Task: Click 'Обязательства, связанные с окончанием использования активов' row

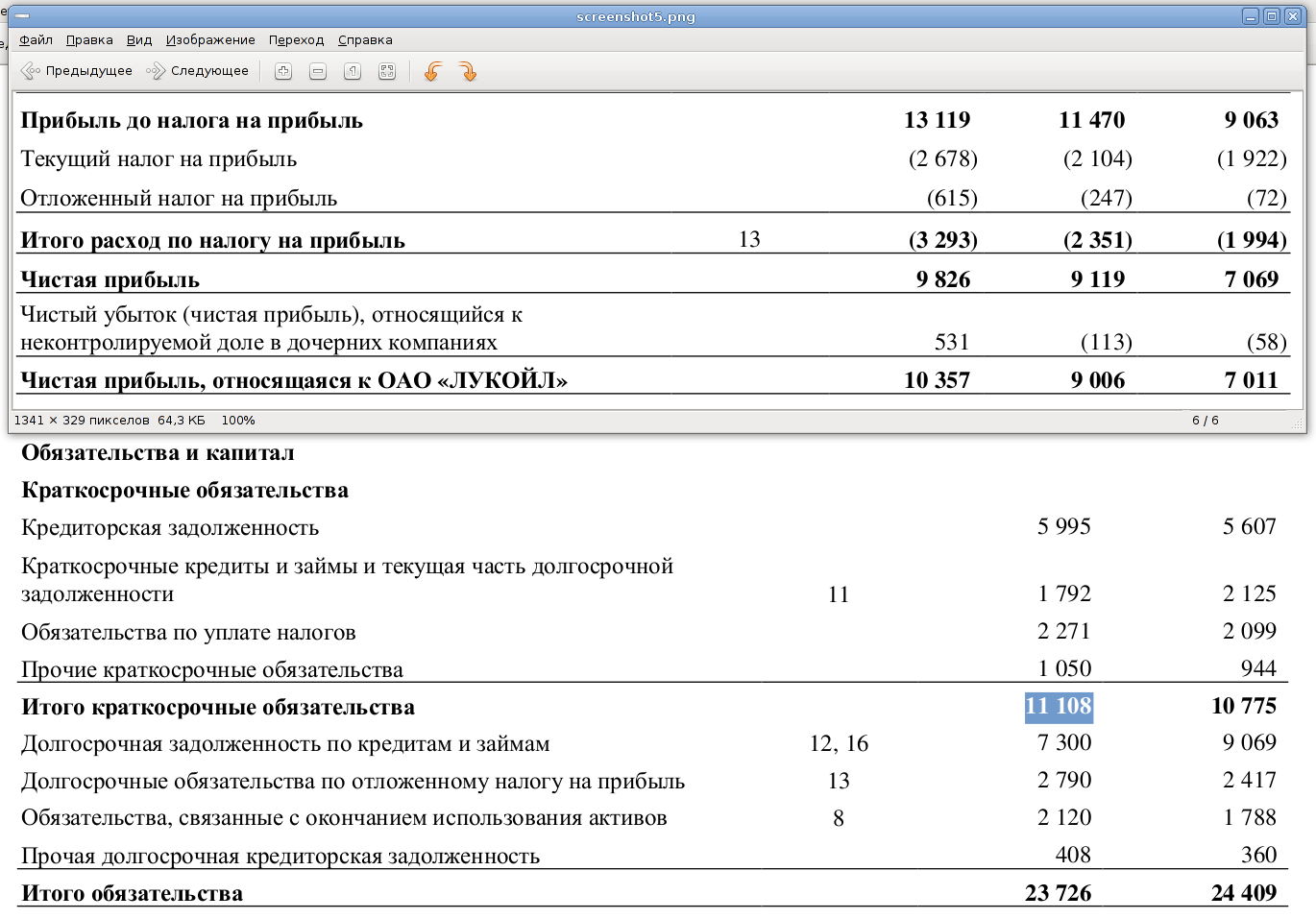Action: click(344, 818)
